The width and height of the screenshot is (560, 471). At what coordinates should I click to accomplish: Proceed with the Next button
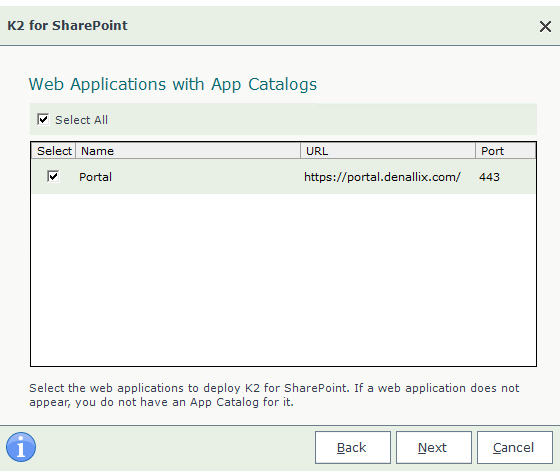[434, 447]
